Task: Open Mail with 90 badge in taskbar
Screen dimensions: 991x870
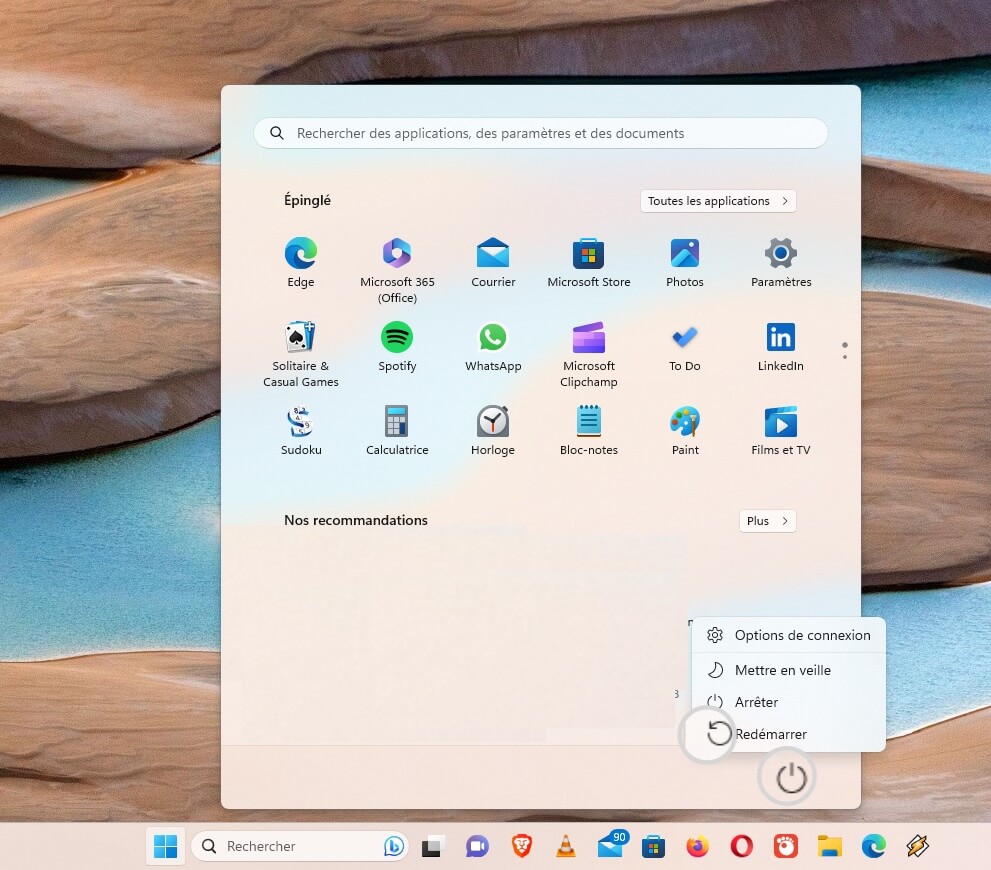Action: click(611, 845)
